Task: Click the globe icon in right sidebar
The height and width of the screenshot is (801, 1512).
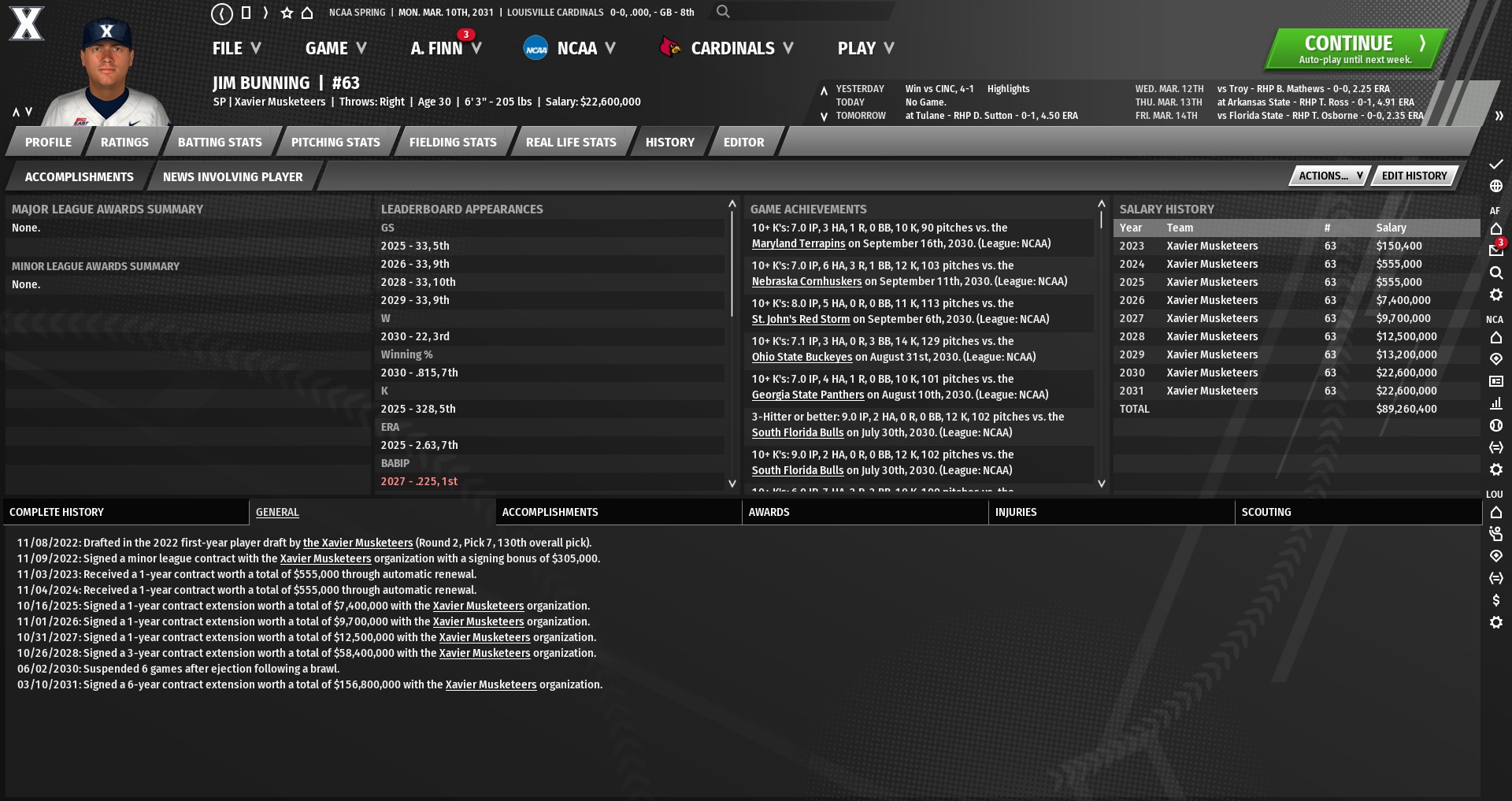Action: pyautogui.click(x=1496, y=187)
